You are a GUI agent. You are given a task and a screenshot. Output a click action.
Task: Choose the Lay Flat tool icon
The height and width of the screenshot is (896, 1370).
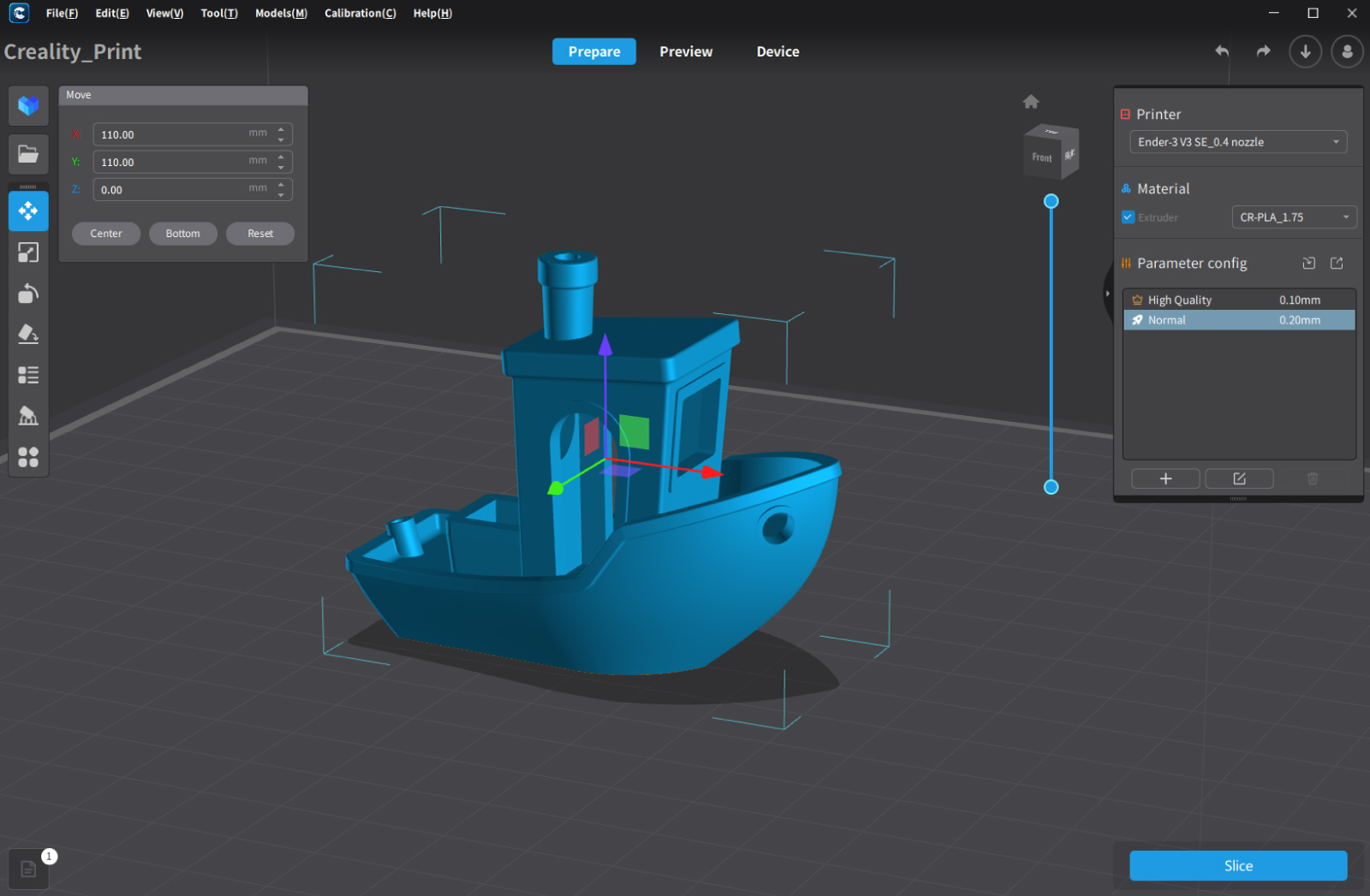coord(28,334)
